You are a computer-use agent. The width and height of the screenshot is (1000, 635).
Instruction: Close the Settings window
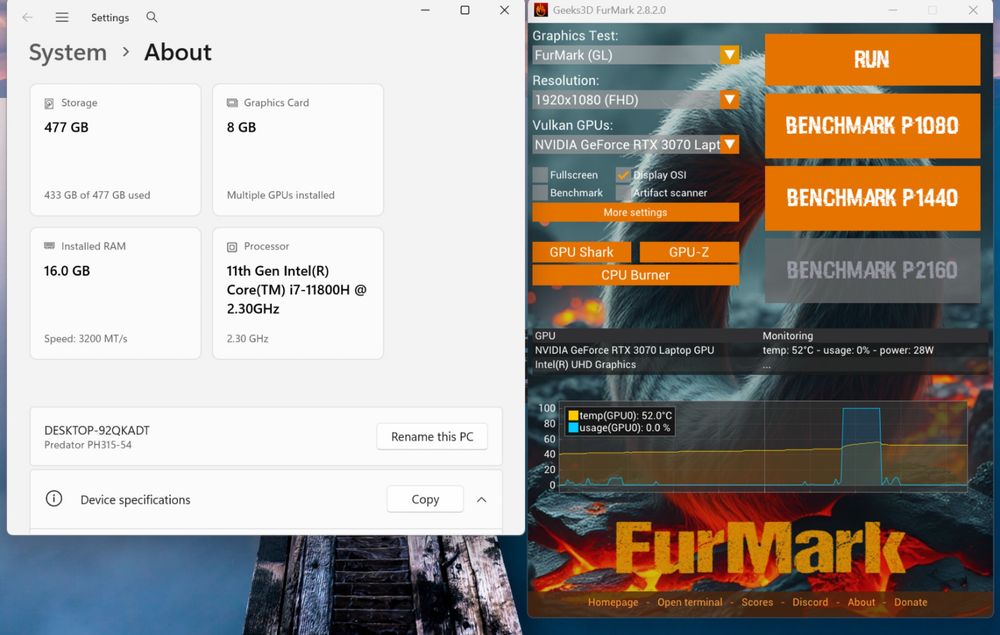[x=504, y=10]
